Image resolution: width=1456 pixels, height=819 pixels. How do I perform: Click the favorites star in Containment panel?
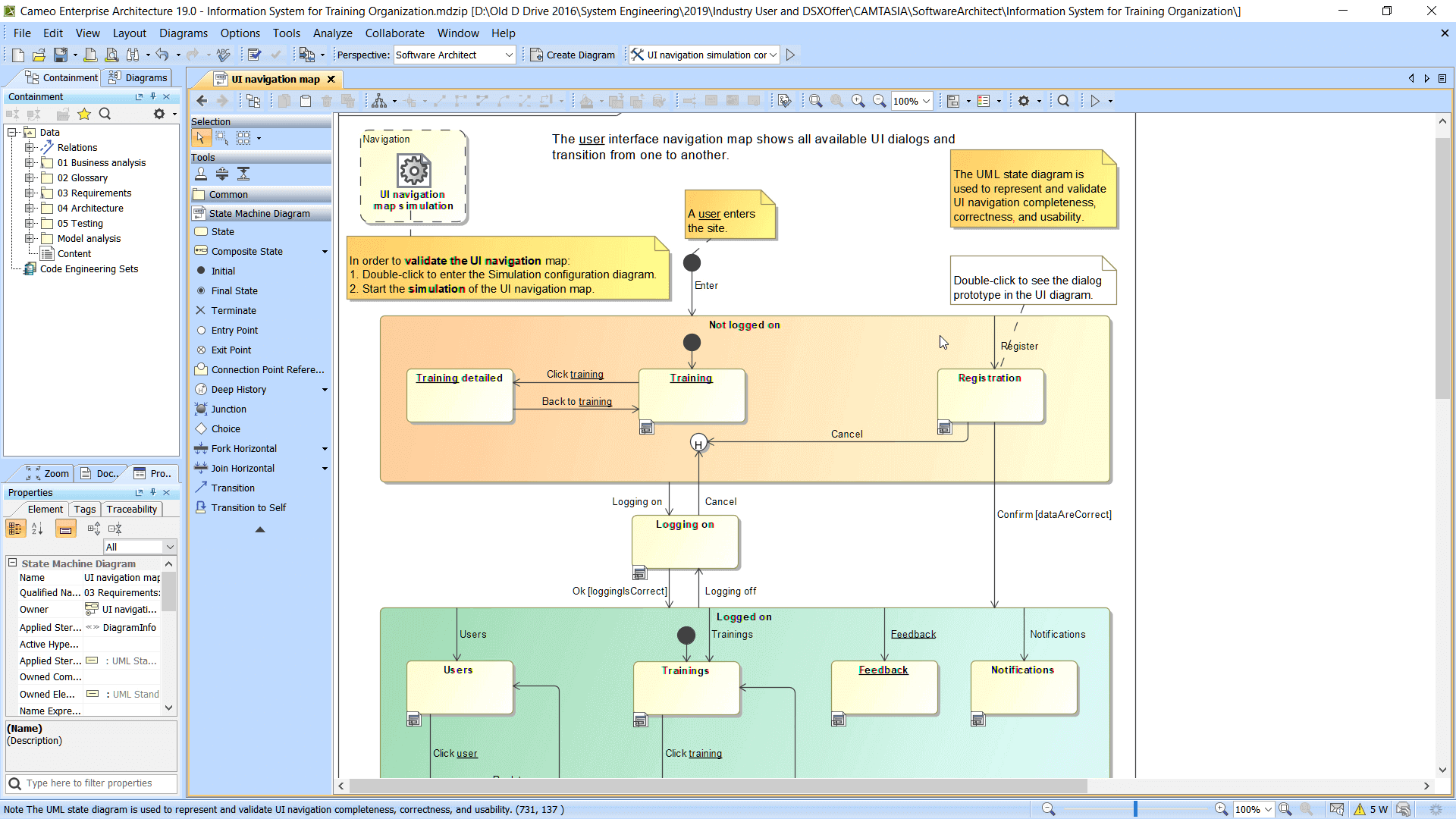click(x=84, y=114)
